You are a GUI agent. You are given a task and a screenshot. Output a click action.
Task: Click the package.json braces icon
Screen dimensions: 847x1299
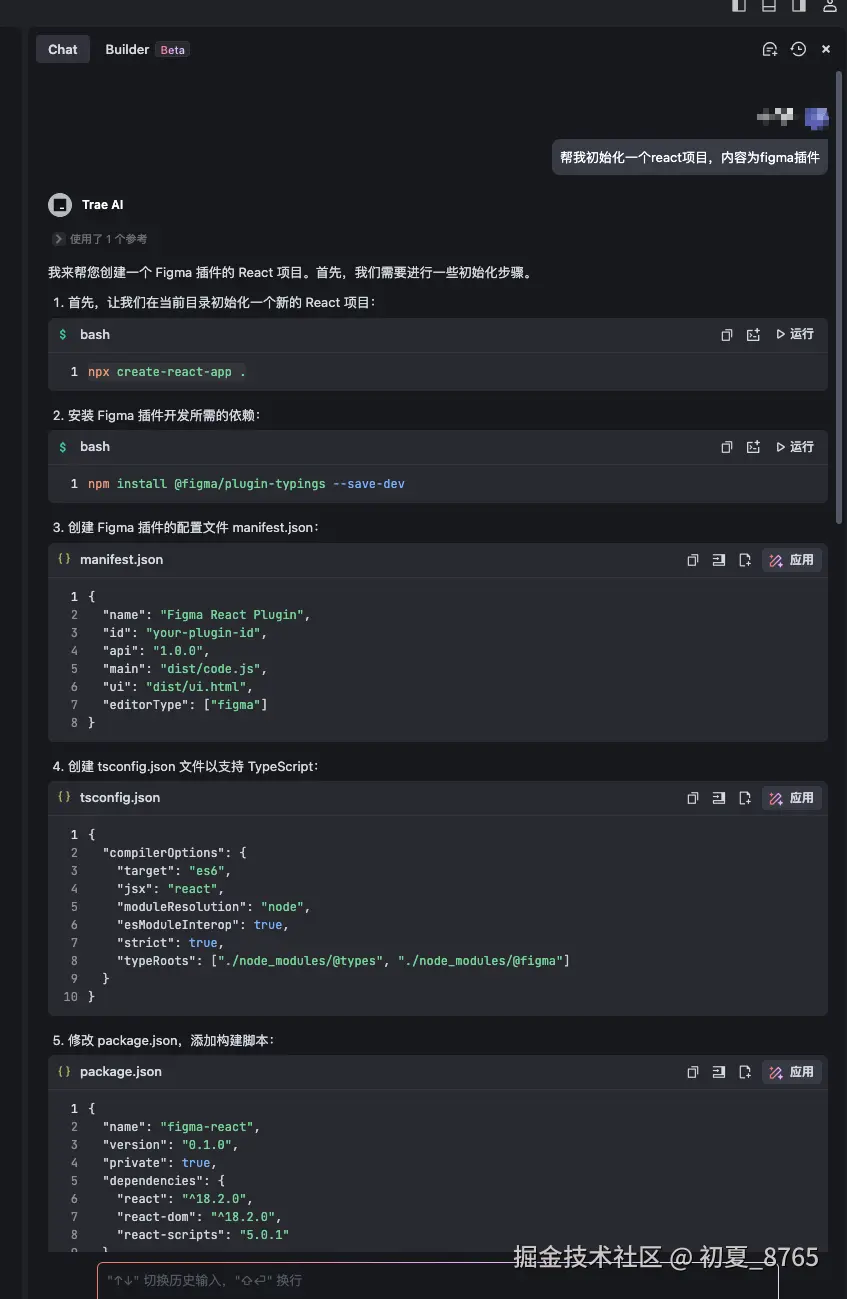coord(64,1071)
